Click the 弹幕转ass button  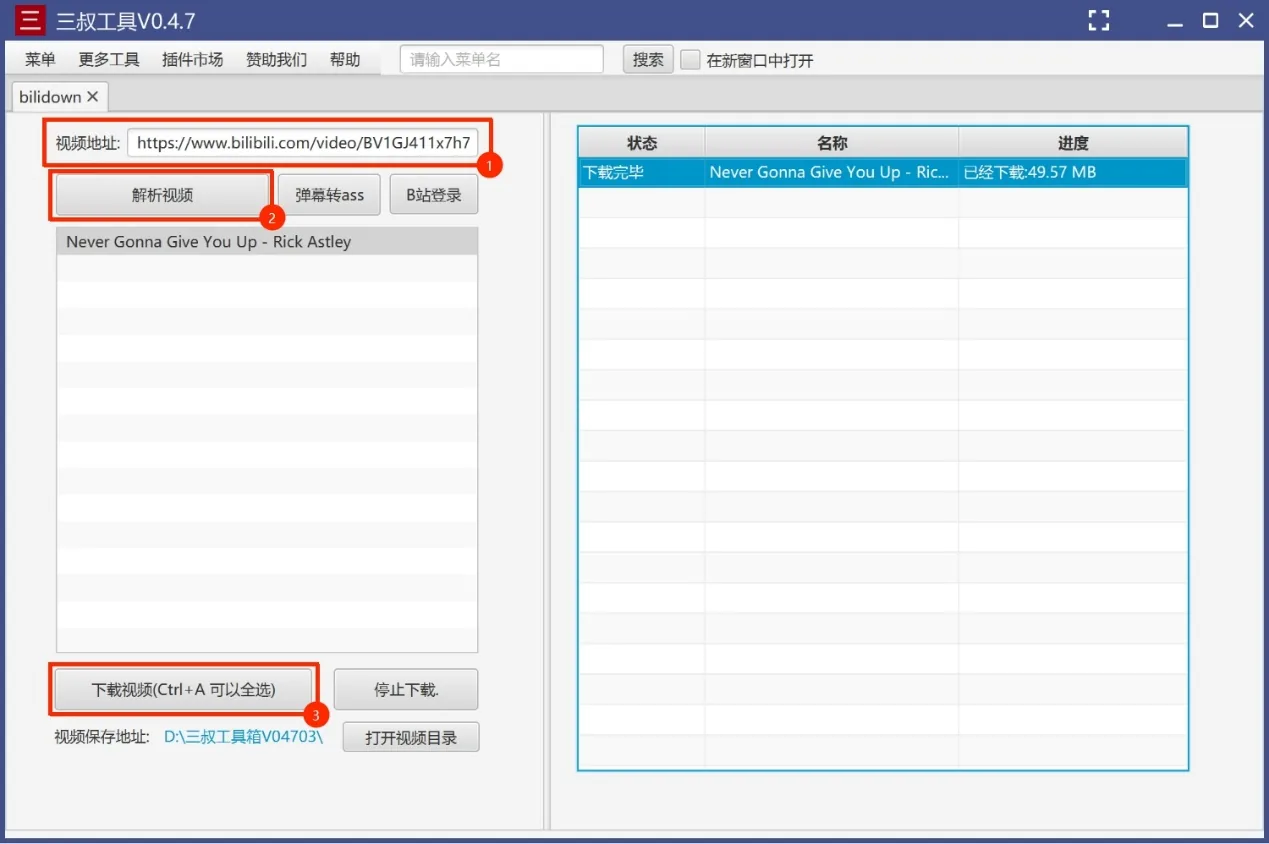pyautogui.click(x=329, y=195)
